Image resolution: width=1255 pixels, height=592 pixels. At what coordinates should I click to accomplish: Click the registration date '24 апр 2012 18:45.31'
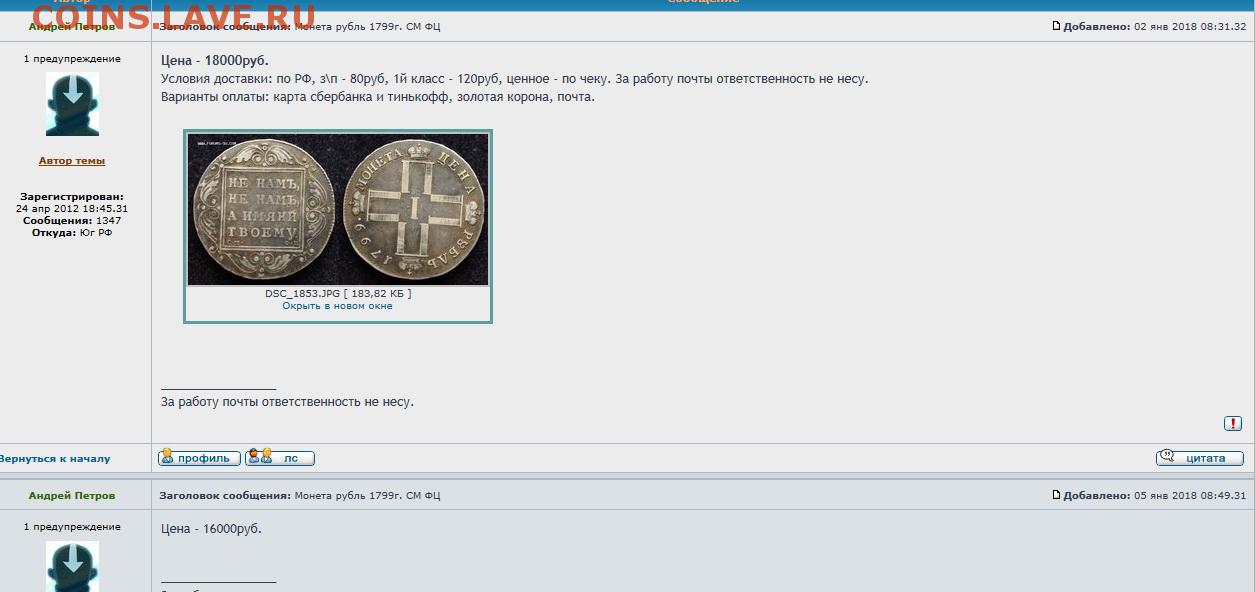point(72,208)
